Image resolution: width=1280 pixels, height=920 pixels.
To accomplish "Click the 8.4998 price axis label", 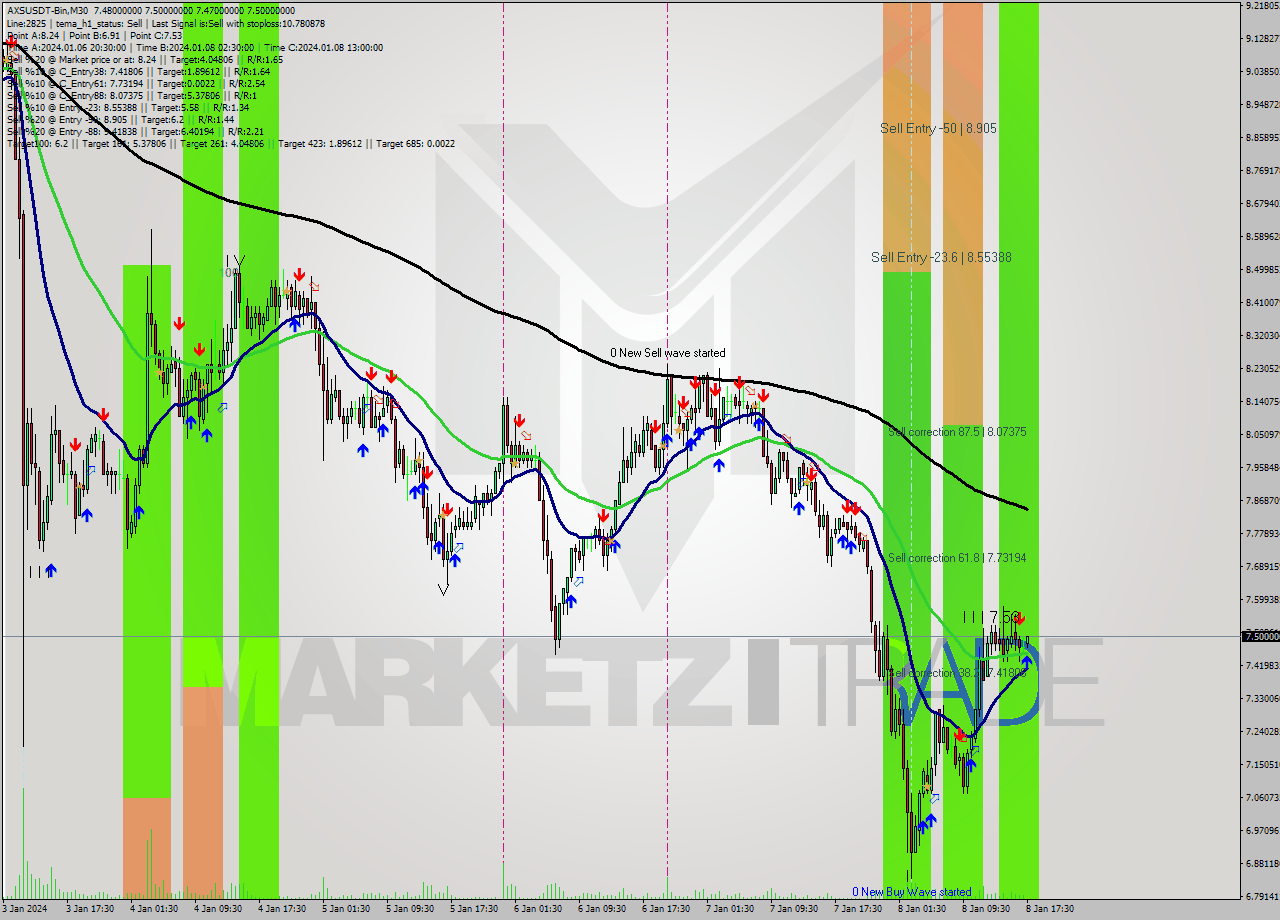I will [1263, 269].
